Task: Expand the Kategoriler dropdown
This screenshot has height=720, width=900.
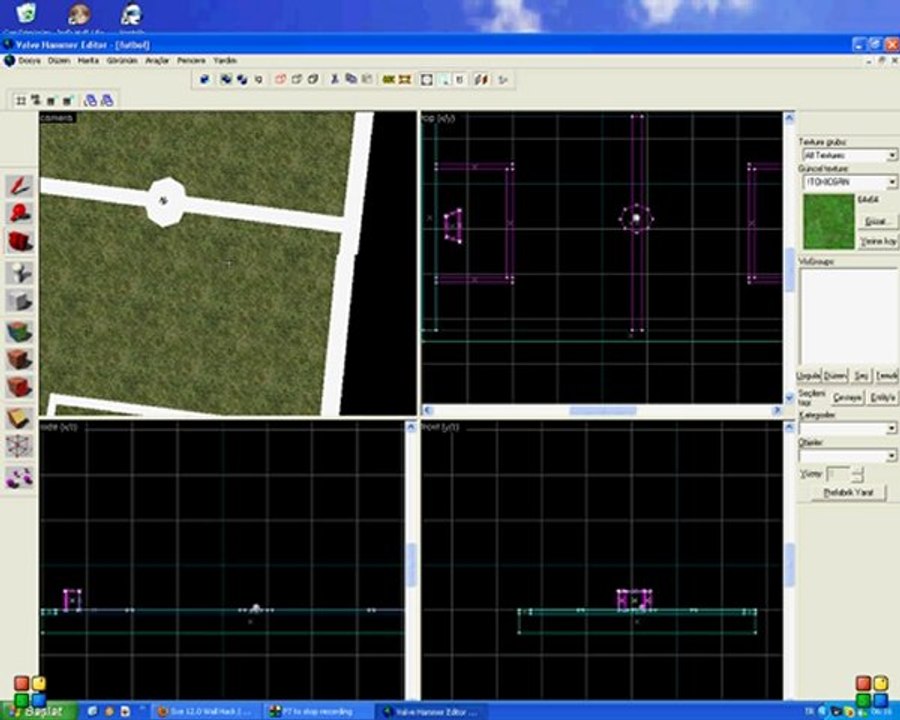Action: (x=891, y=428)
